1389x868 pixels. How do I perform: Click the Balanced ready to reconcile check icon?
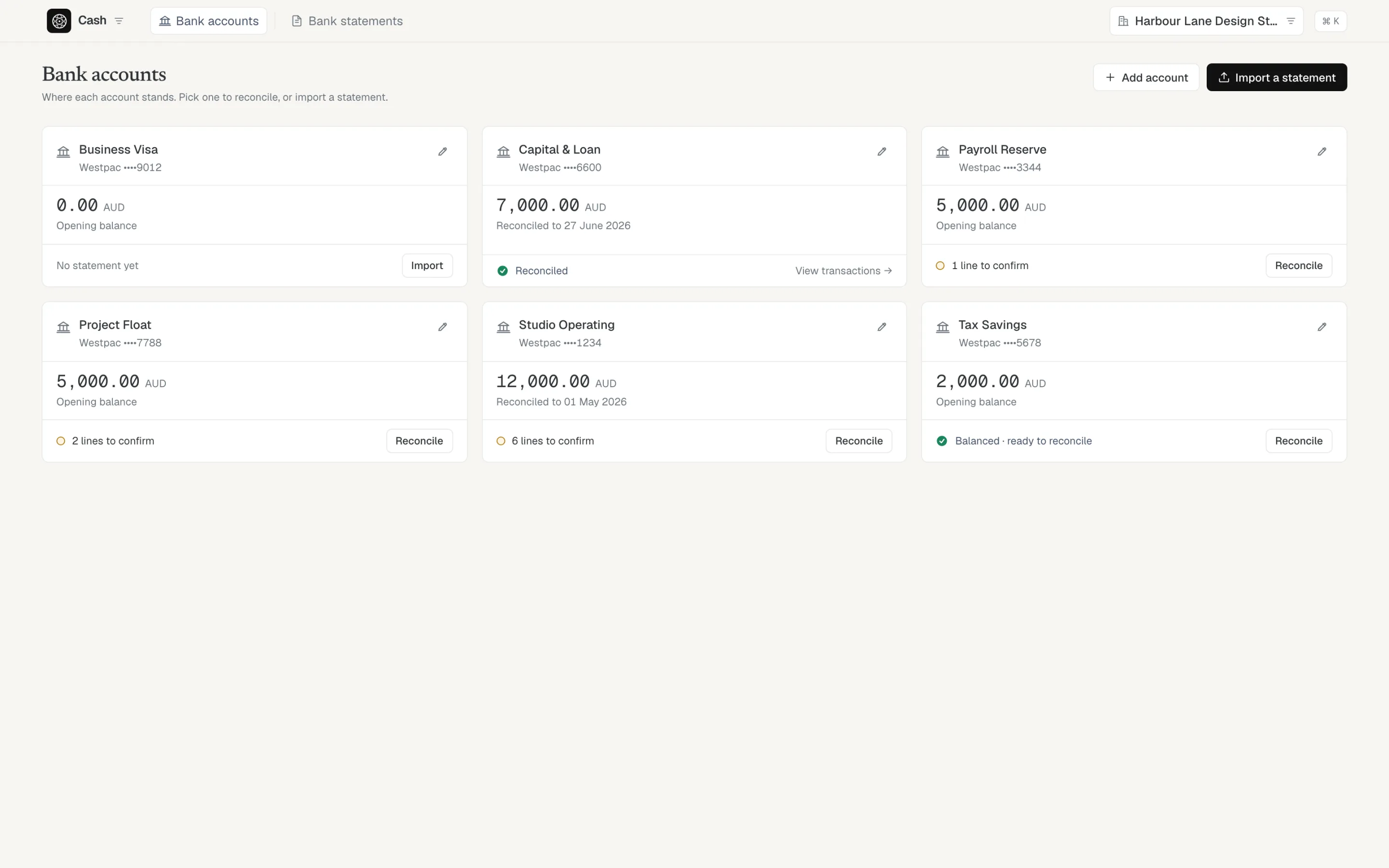[x=942, y=441]
